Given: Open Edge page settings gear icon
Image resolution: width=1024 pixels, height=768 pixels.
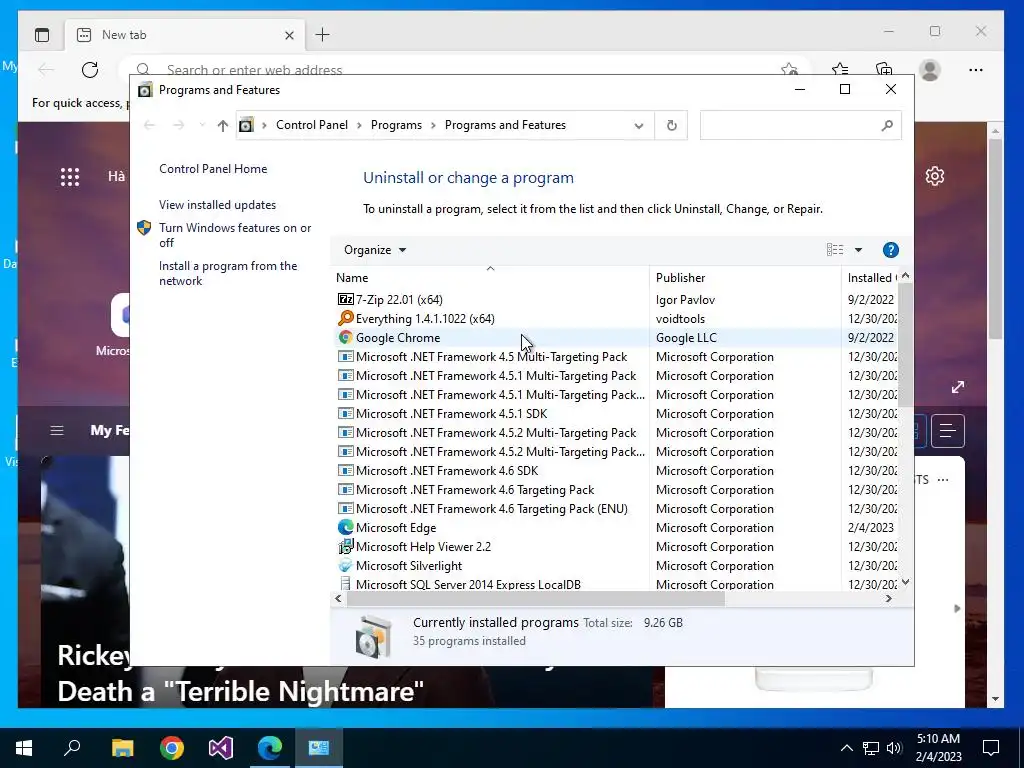Looking at the screenshot, I should click(x=935, y=176).
